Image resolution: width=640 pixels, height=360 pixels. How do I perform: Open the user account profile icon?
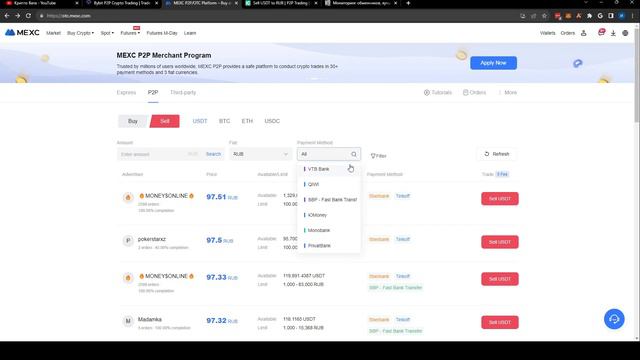(584, 33)
